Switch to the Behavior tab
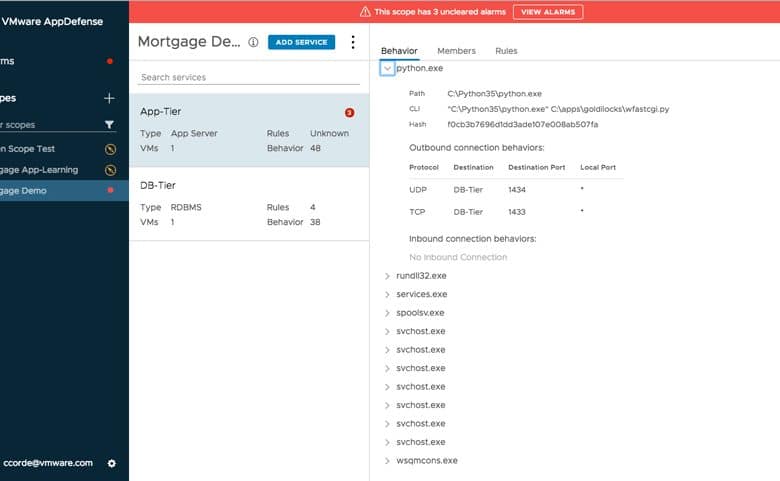 [x=399, y=51]
